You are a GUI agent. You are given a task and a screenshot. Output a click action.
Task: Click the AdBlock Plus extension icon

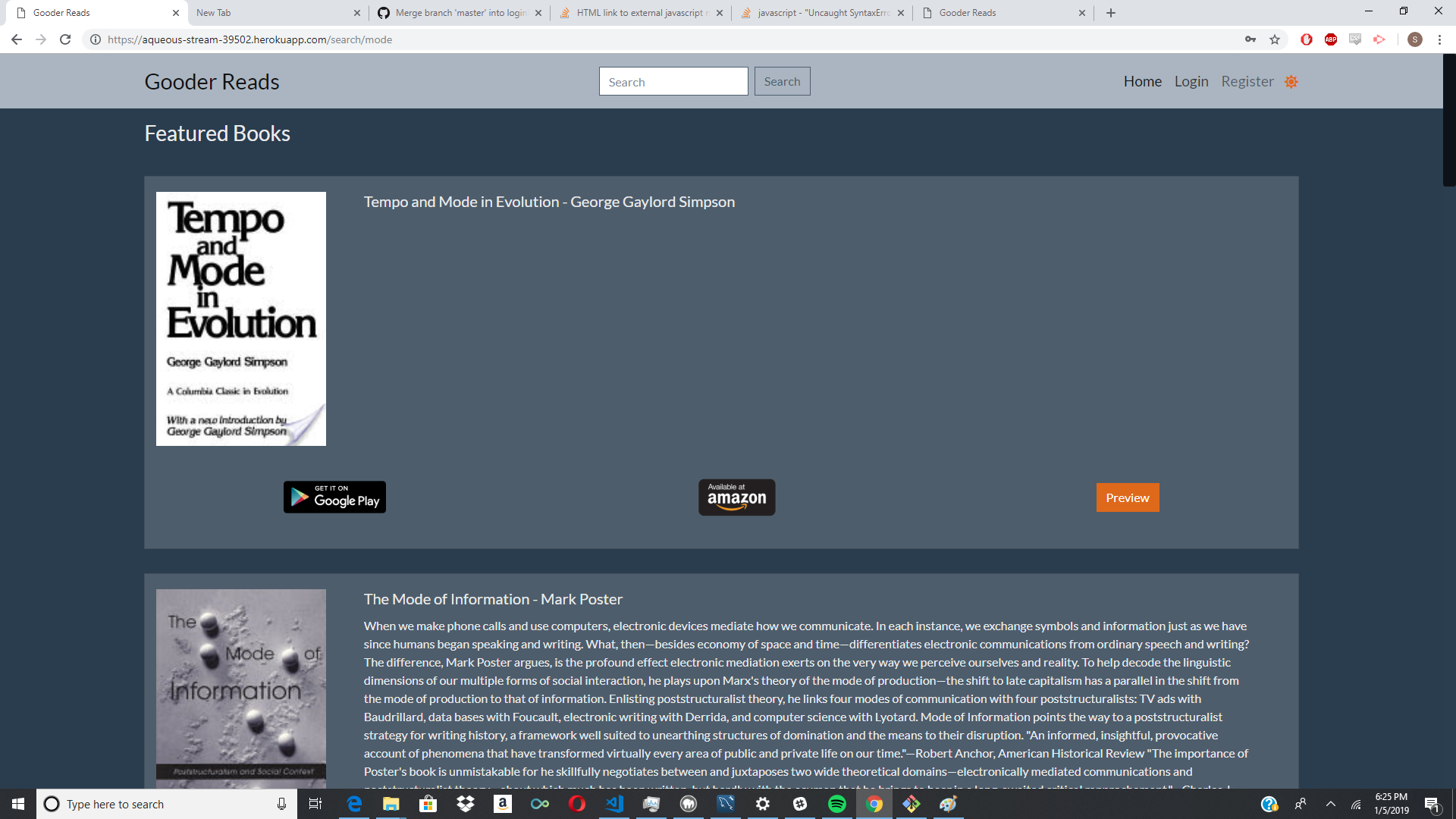pos(1331,39)
